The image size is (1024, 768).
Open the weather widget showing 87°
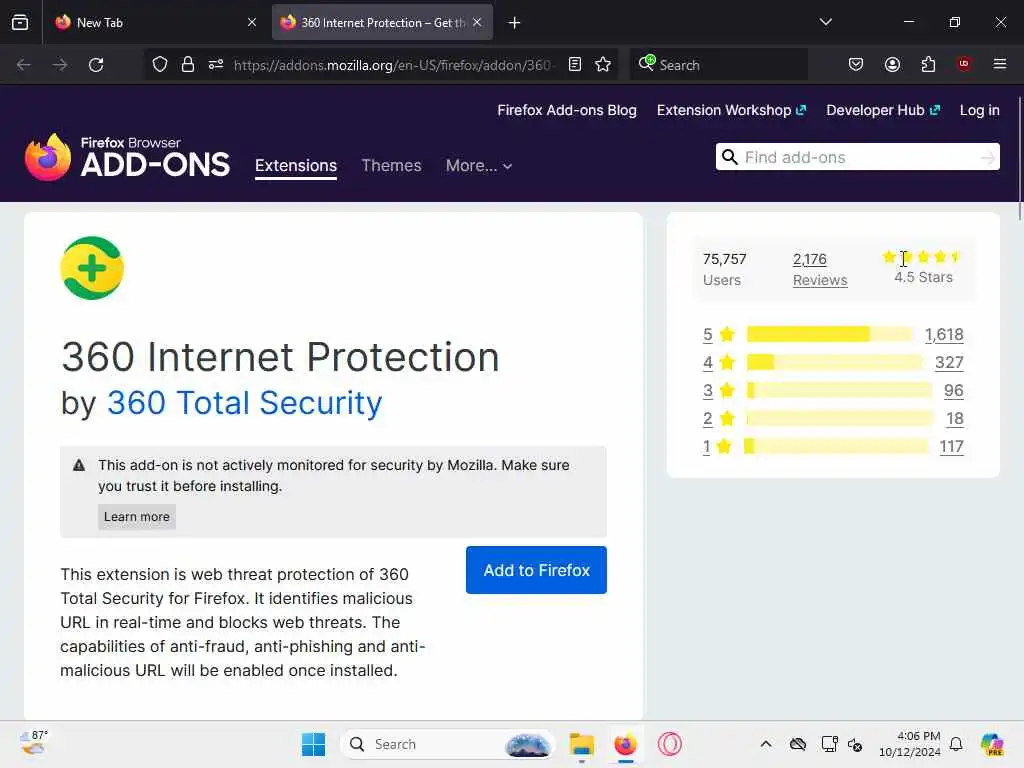[33, 743]
